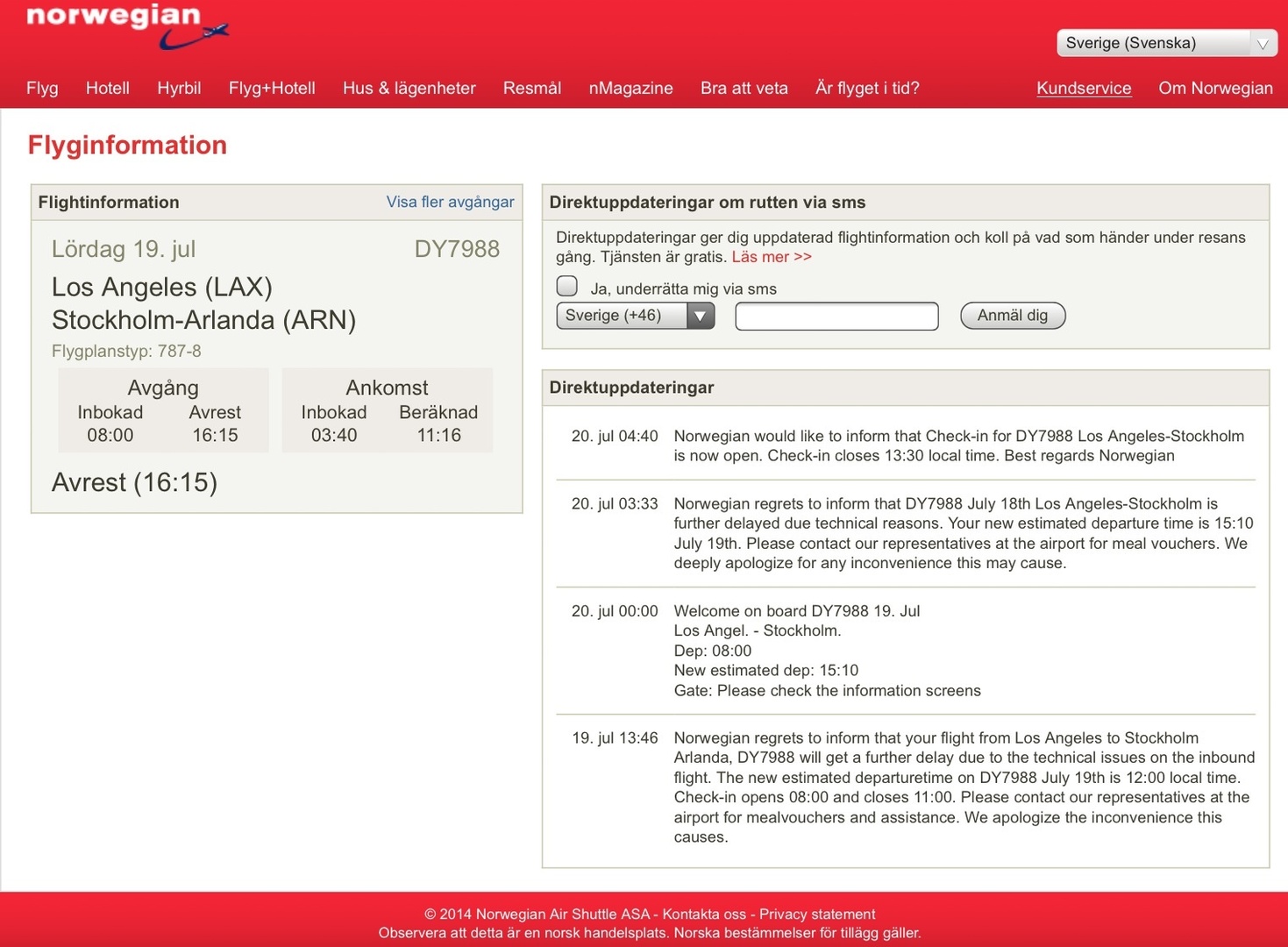1288x947 pixels.
Task: Navigate to Hus & lägenheter
Action: pos(409,88)
